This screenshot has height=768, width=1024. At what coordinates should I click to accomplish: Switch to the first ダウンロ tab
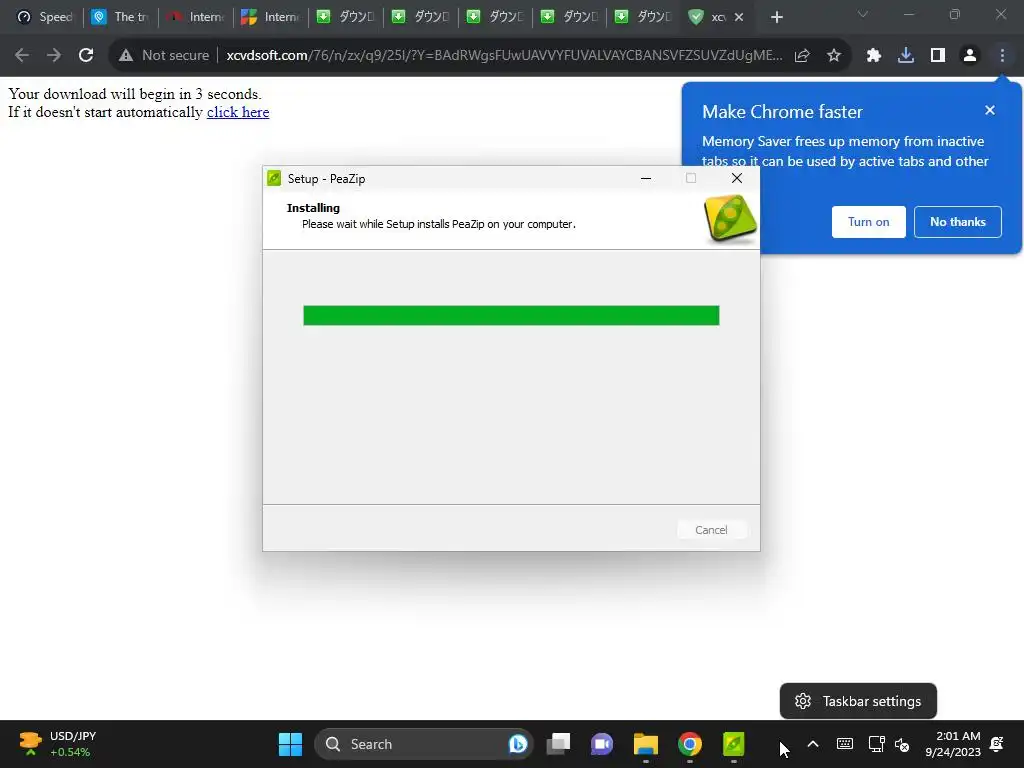346,17
